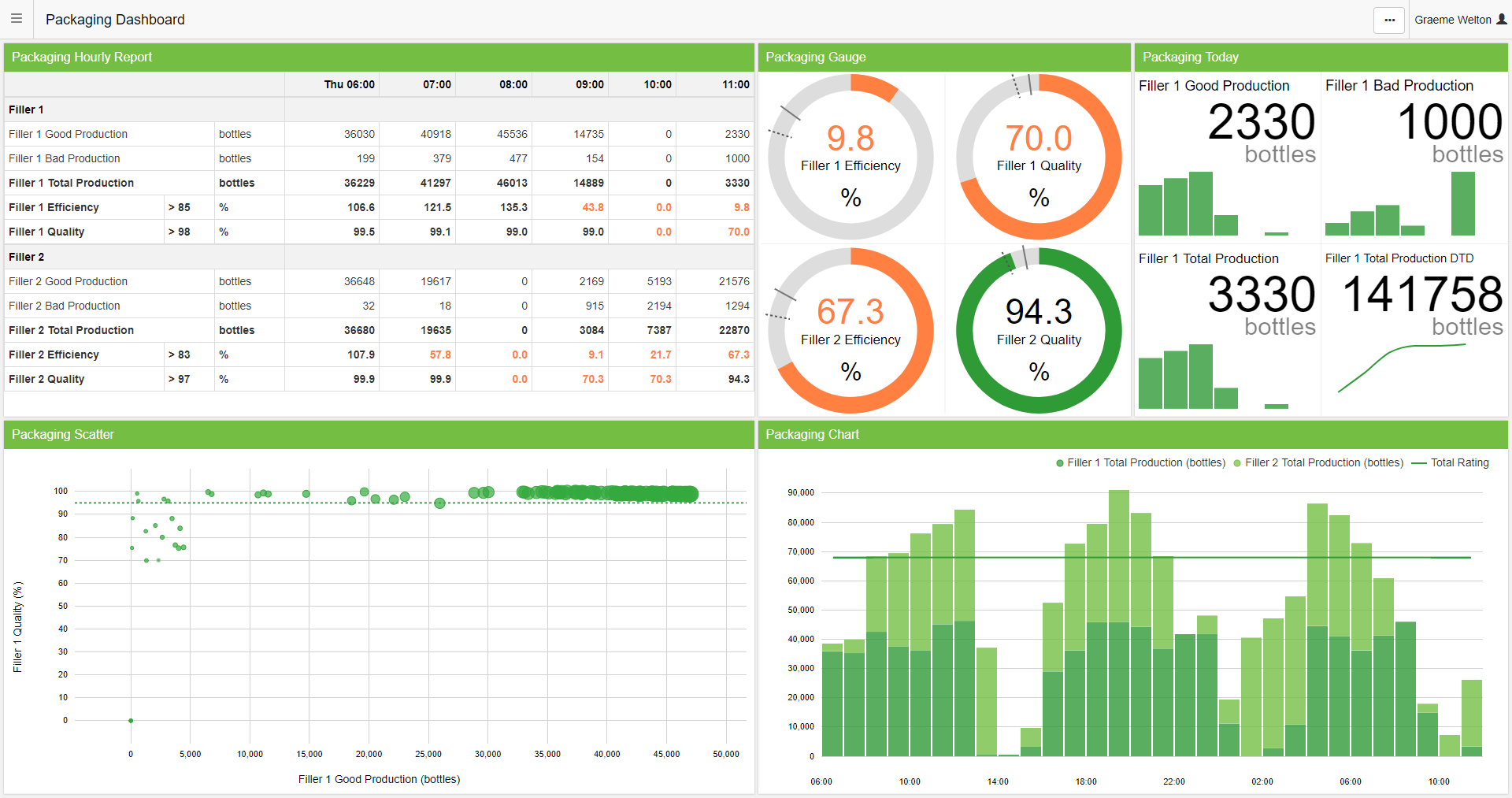The image size is (1512, 798).
Task: Click the Filler 1 group row
Action: click(x=27, y=109)
